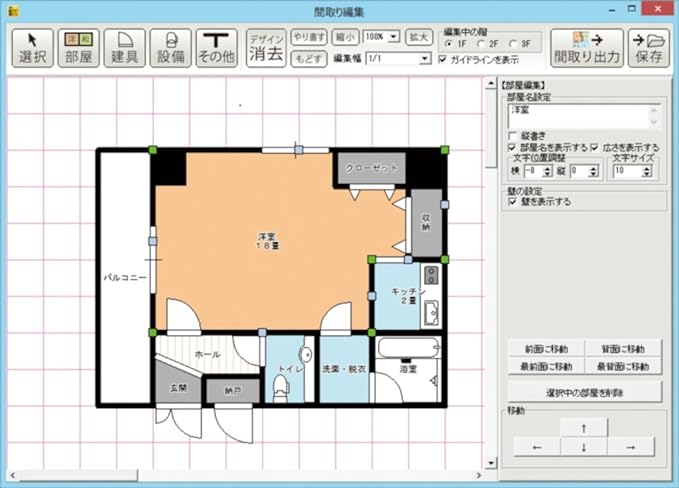Click the 間取り出力 export icon
Viewport: 679px width, 488px height.
(587, 48)
